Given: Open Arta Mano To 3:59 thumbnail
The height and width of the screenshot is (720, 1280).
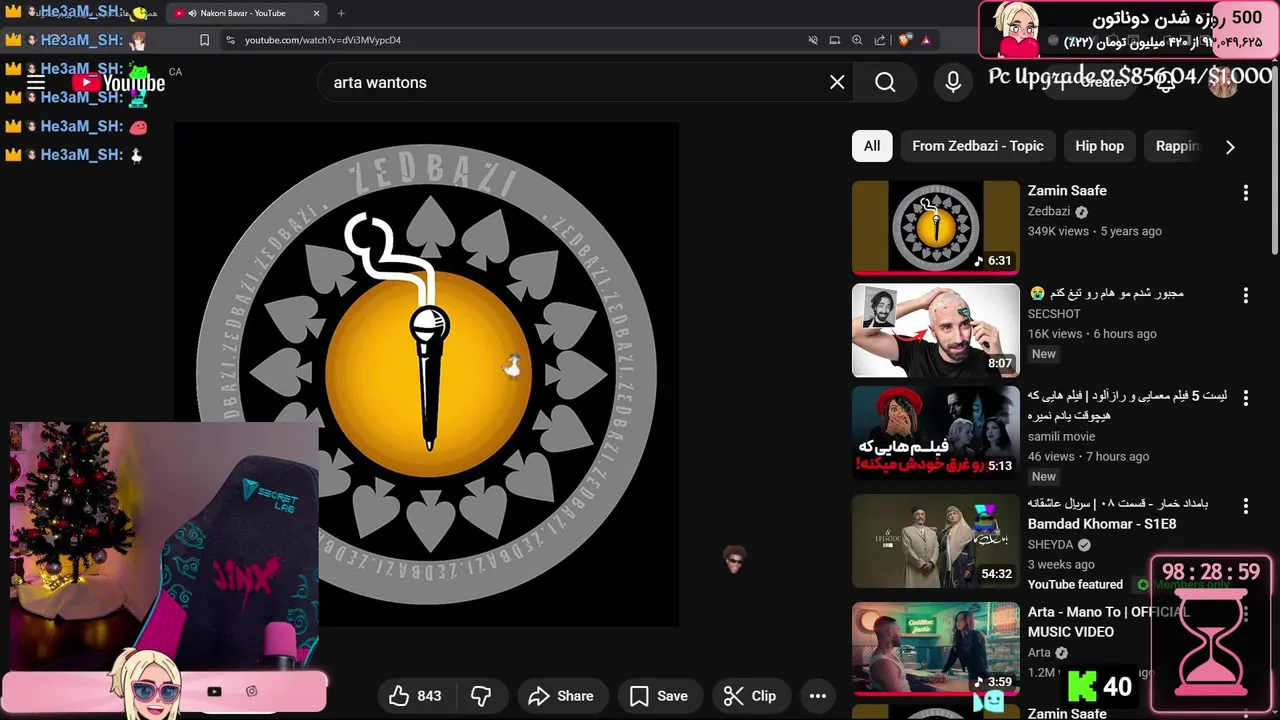Looking at the screenshot, I should coord(936,649).
